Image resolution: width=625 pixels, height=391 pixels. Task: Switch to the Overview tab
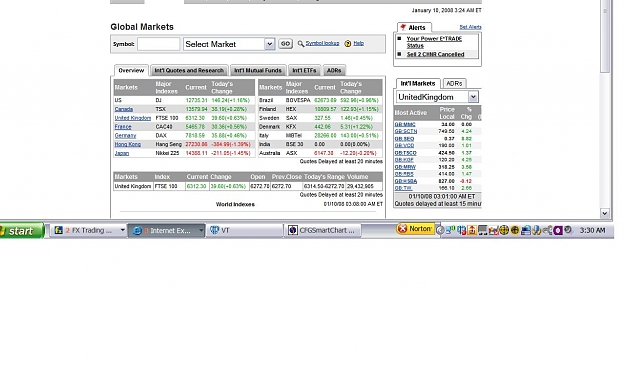pyautogui.click(x=131, y=70)
